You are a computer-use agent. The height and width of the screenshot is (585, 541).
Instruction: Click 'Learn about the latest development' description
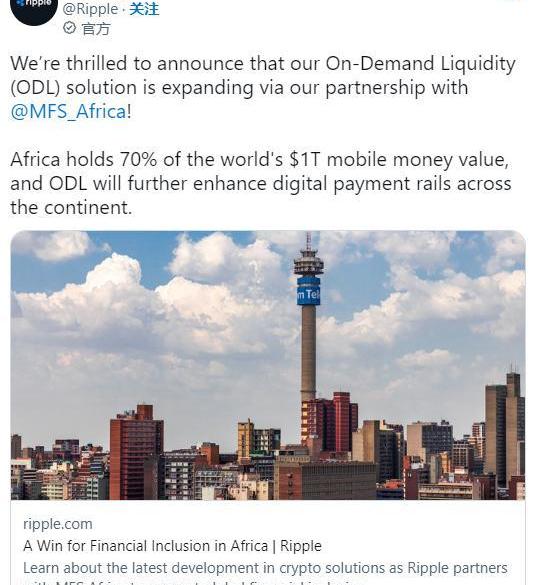(x=265, y=568)
